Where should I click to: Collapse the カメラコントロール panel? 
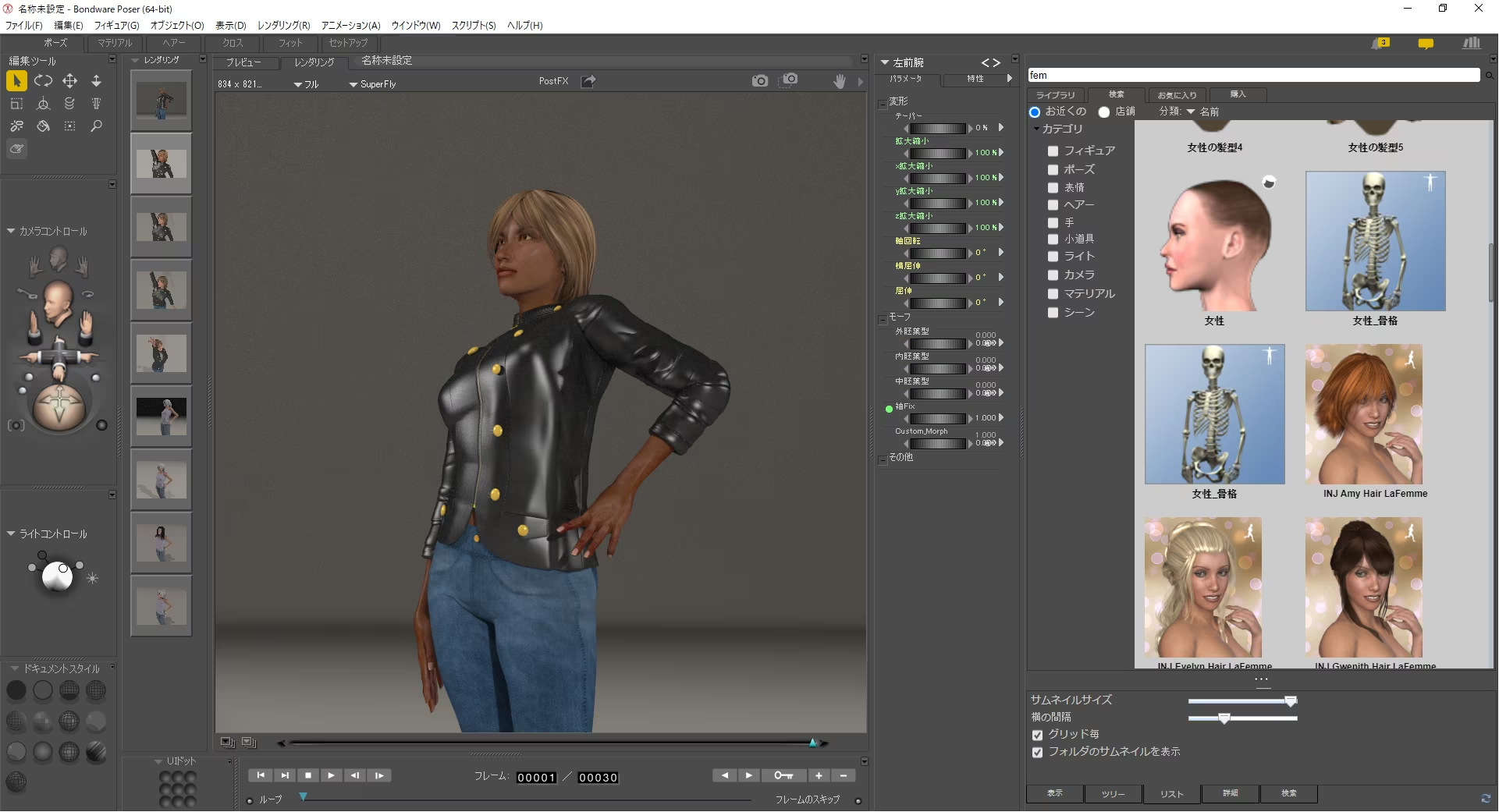click(x=11, y=232)
